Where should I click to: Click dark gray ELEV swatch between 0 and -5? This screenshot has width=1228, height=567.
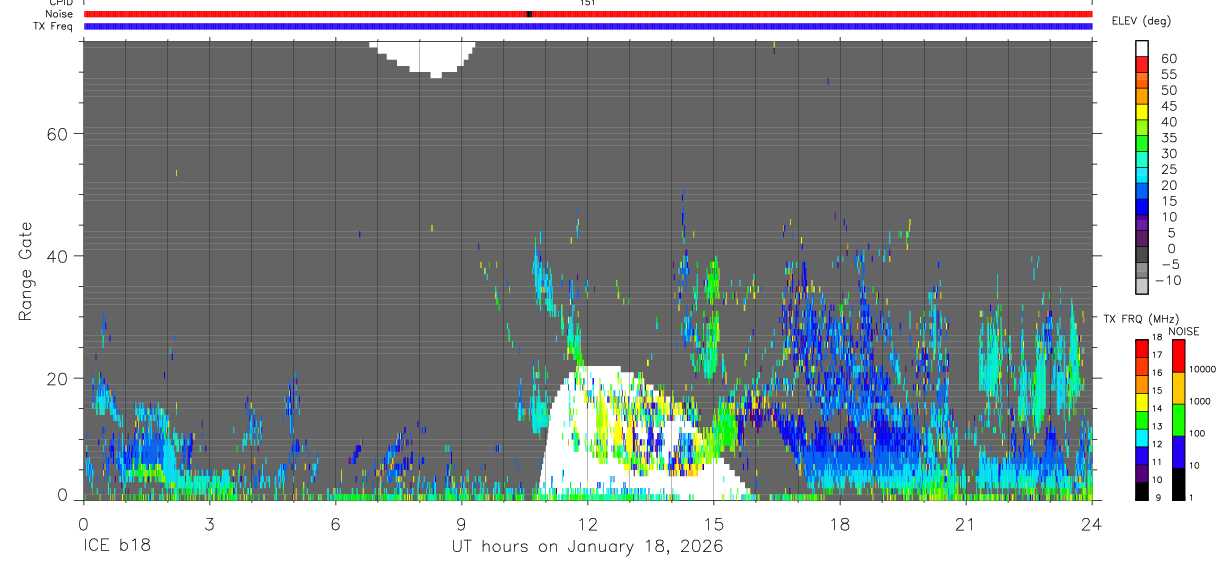pos(1142,256)
